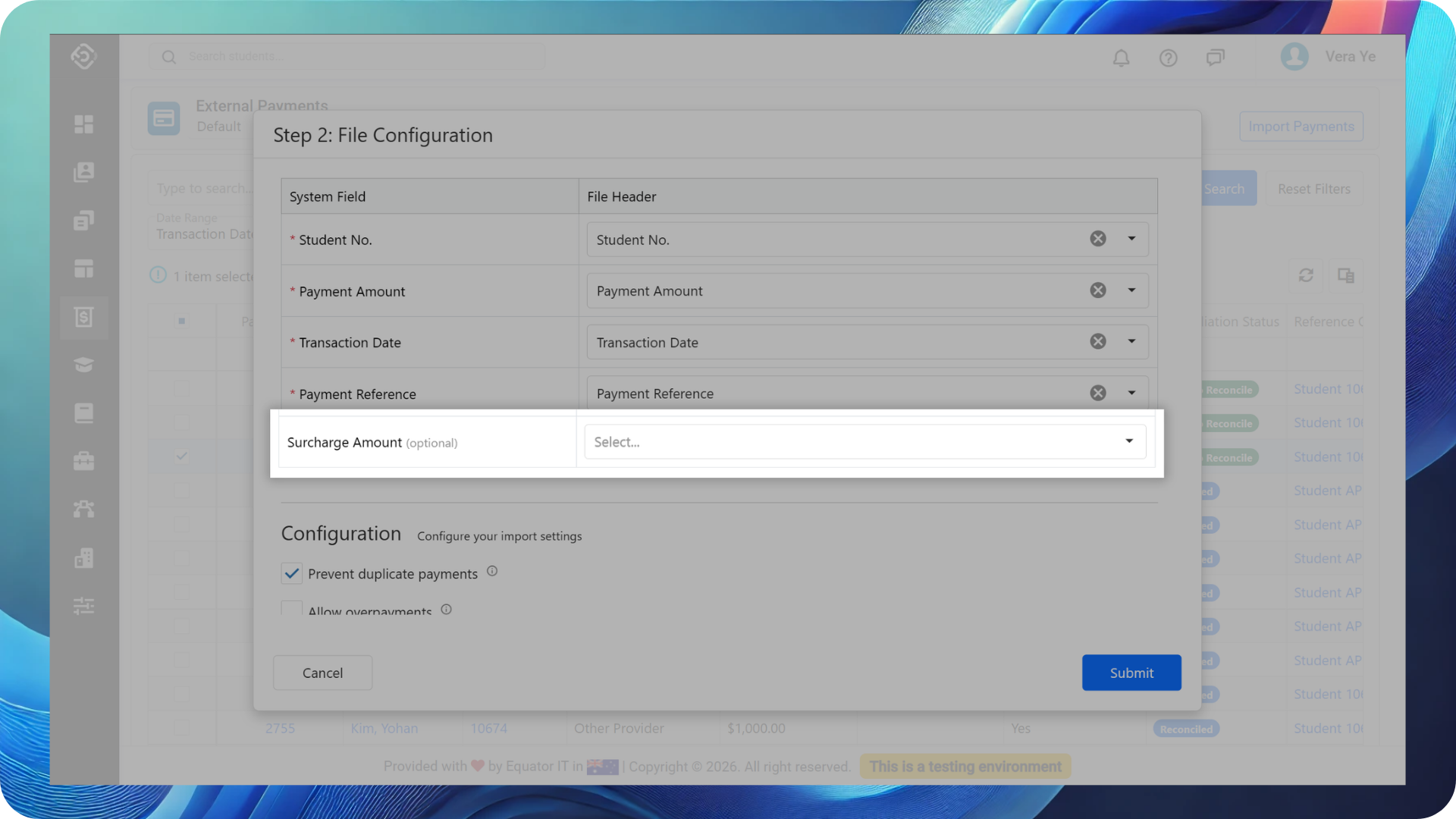The image size is (1456, 819).
Task: Clear the Payment Amount header selection
Action: pyautogui.click(x=1097, y=290)
